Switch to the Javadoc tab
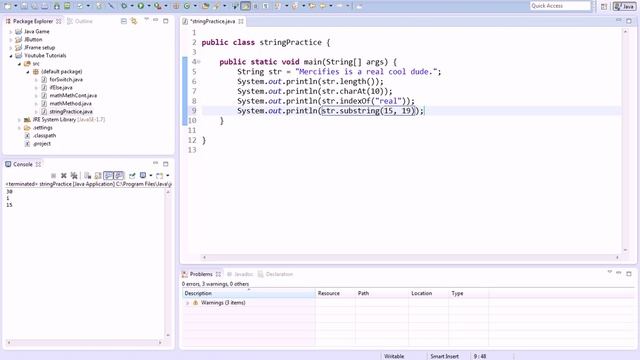Viewport: 640px width, 360px height. tap(240, 274)
